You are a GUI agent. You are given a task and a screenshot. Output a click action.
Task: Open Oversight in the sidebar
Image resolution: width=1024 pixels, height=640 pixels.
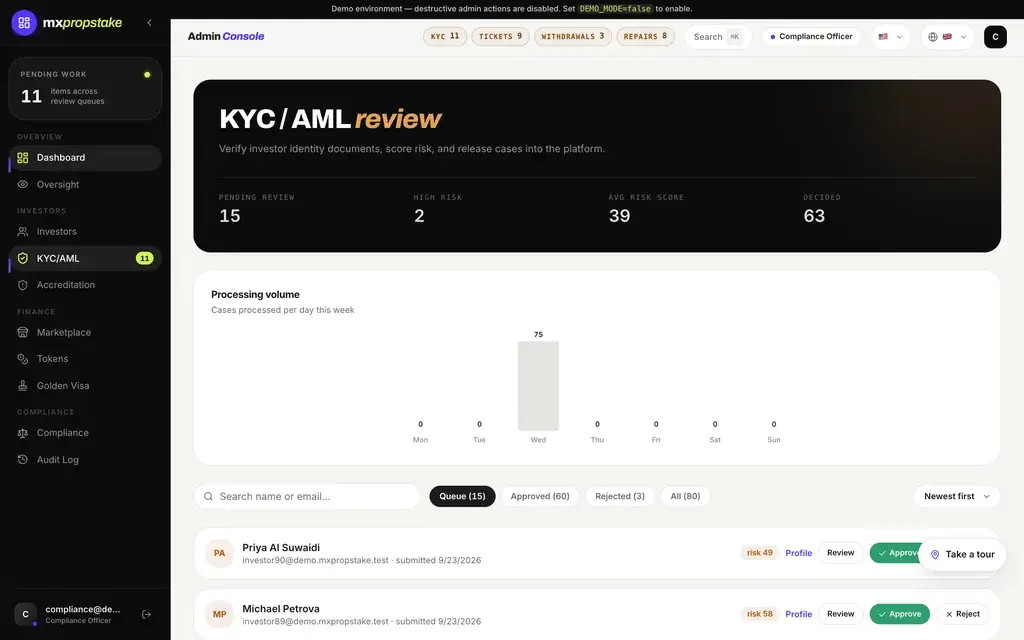point(85,184)
